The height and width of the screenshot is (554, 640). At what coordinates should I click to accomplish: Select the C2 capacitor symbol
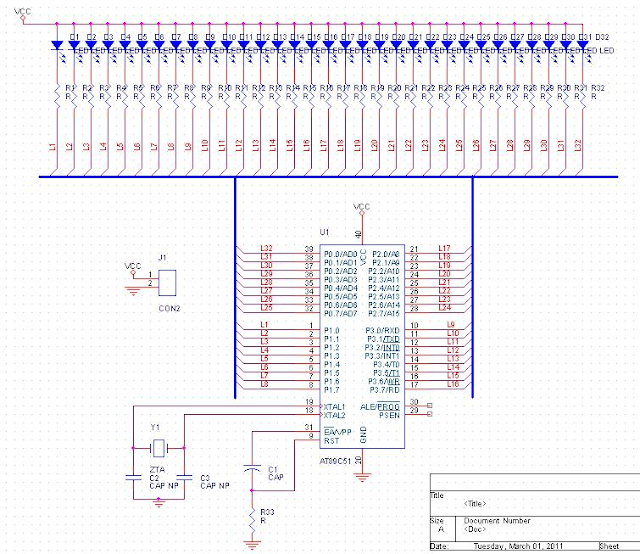click(133, 477)
